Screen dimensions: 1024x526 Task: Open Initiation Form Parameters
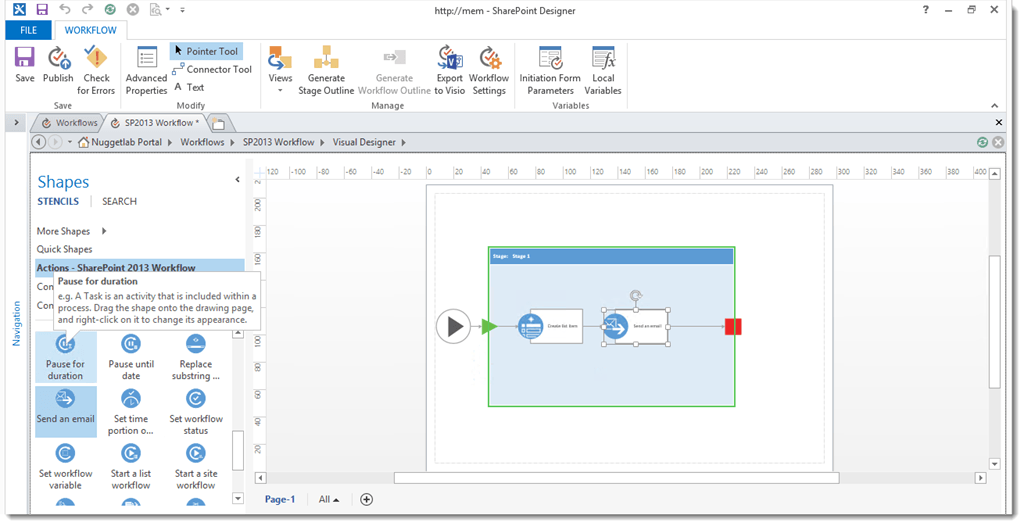tap(550, 71)
